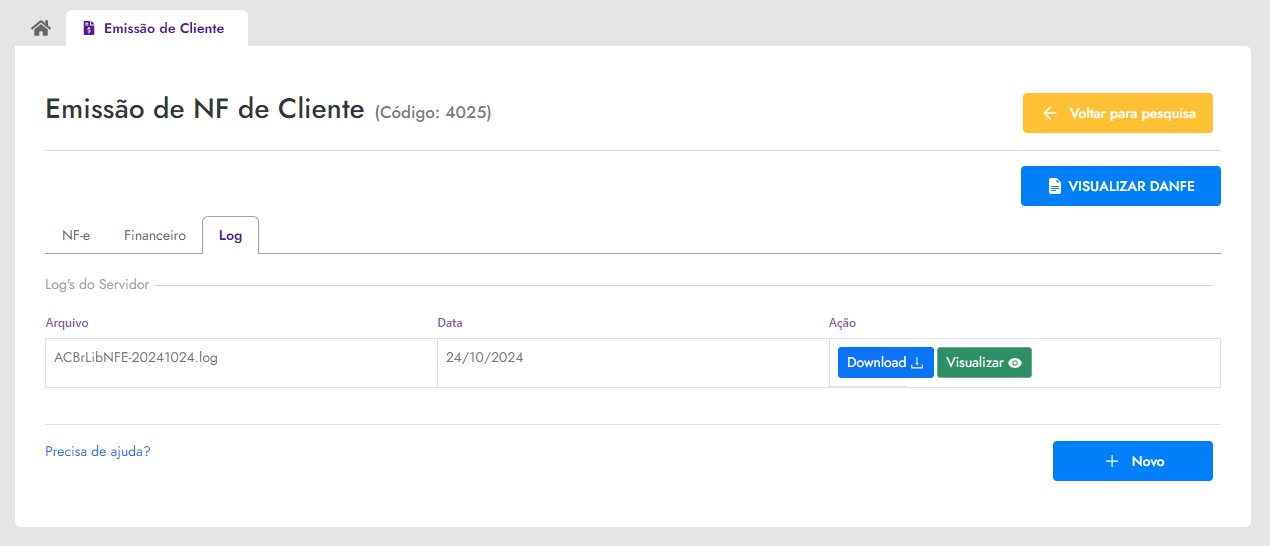Image resolution: width=1270 pixels, height=546 pixels.
Task: Click the plus icon in Novo button
Action: coord(1111,461)
